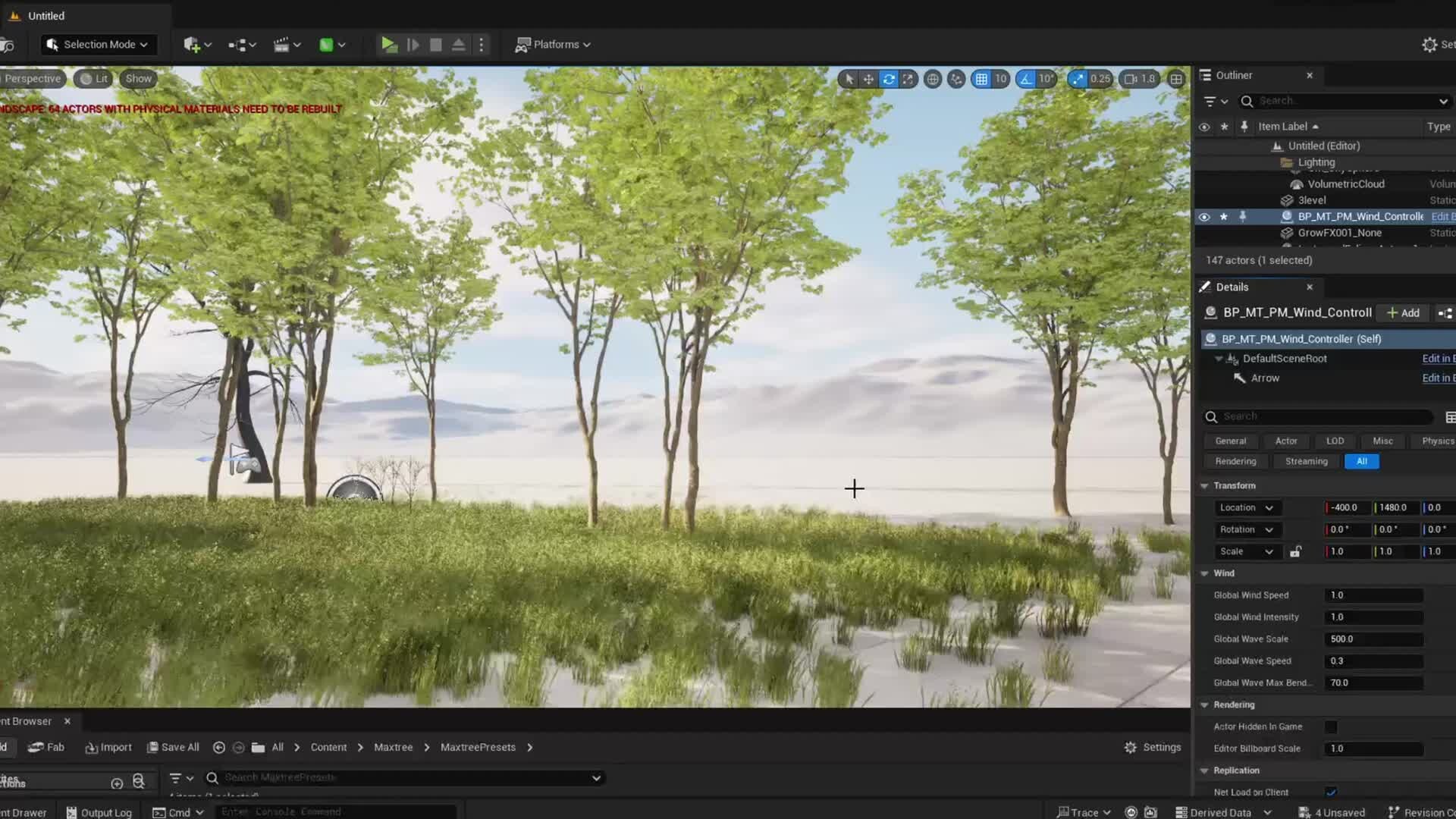Open the viewport layout grid icon
Viewport: 1456px width, 819px height.
point(1176,79)
